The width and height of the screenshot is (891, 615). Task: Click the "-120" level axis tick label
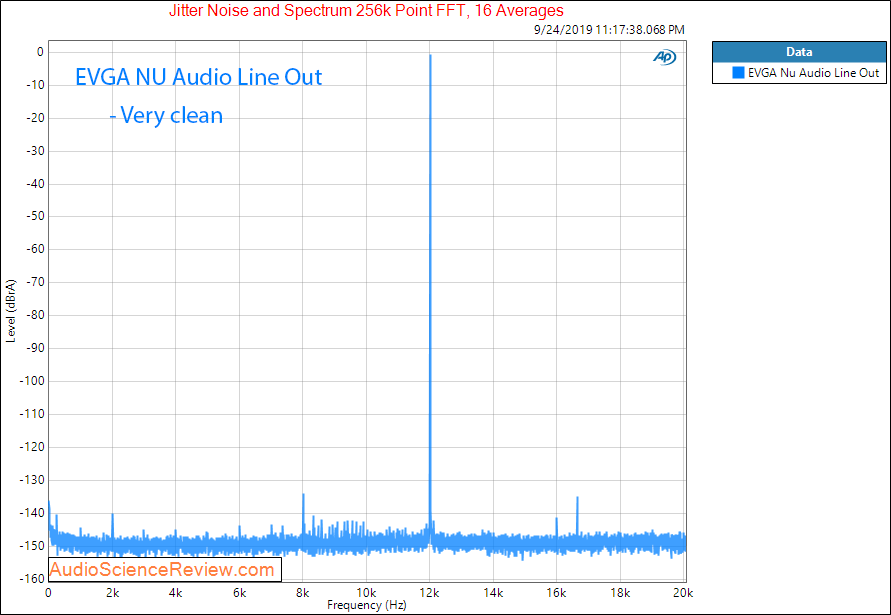[32, 447]
